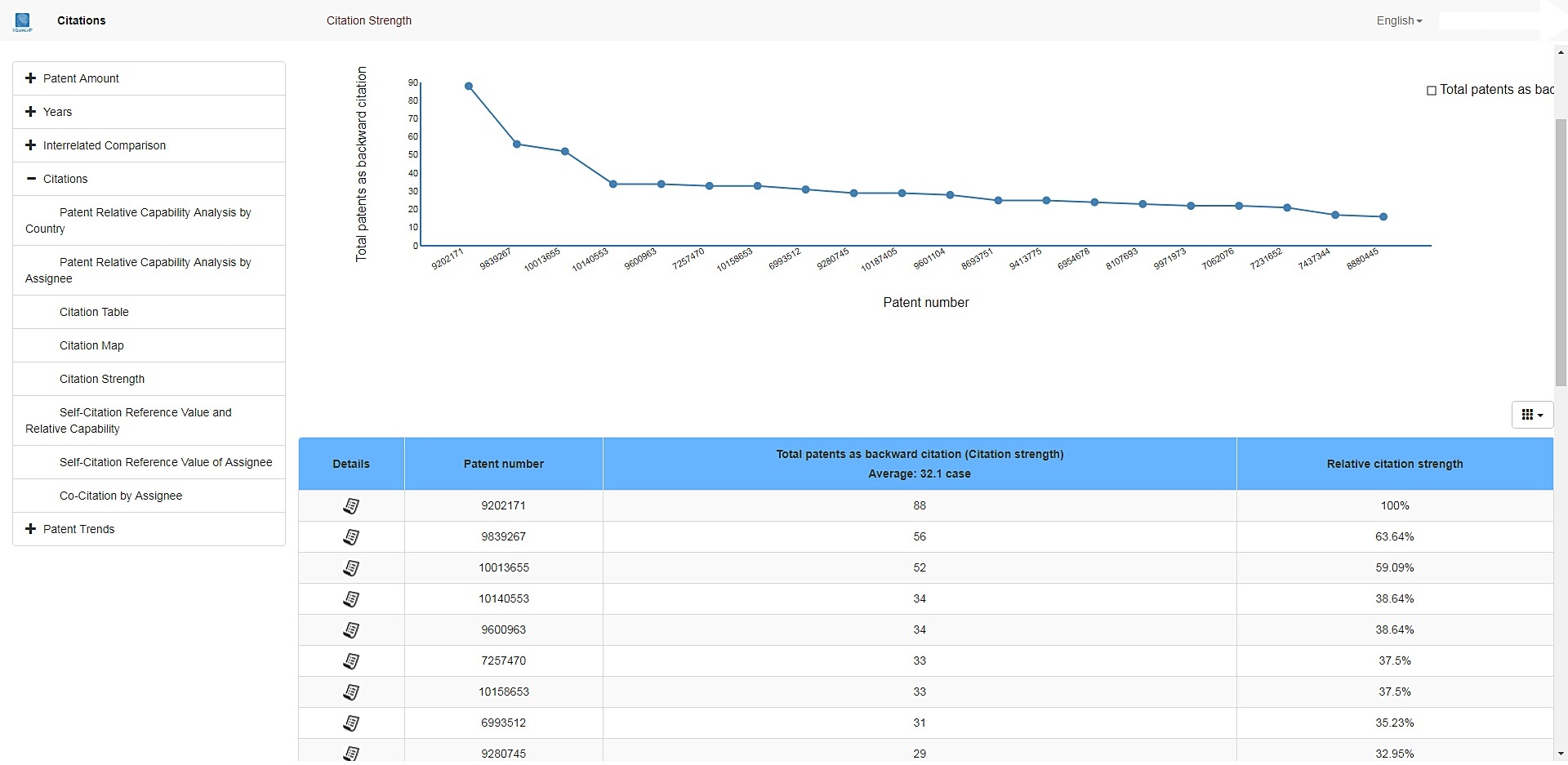Click the scroll down arrow of page scrollbar
Screen dimensions: 1568x765
coord(1561,754)
